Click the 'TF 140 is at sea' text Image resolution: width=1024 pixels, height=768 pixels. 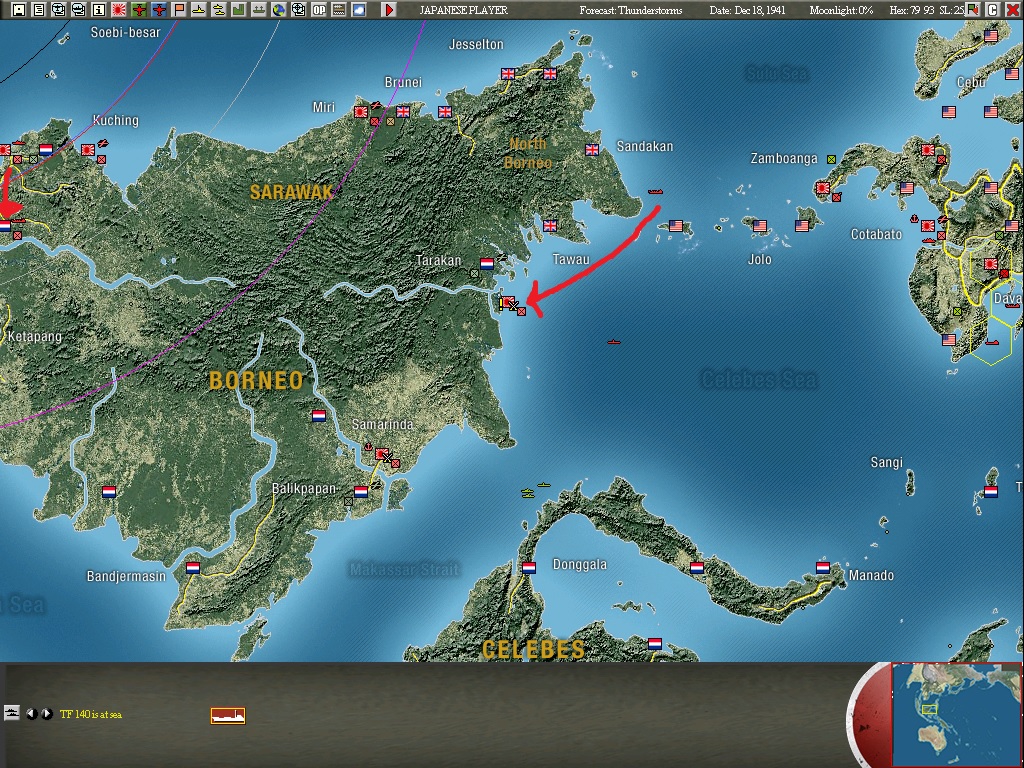coord(91,714)
